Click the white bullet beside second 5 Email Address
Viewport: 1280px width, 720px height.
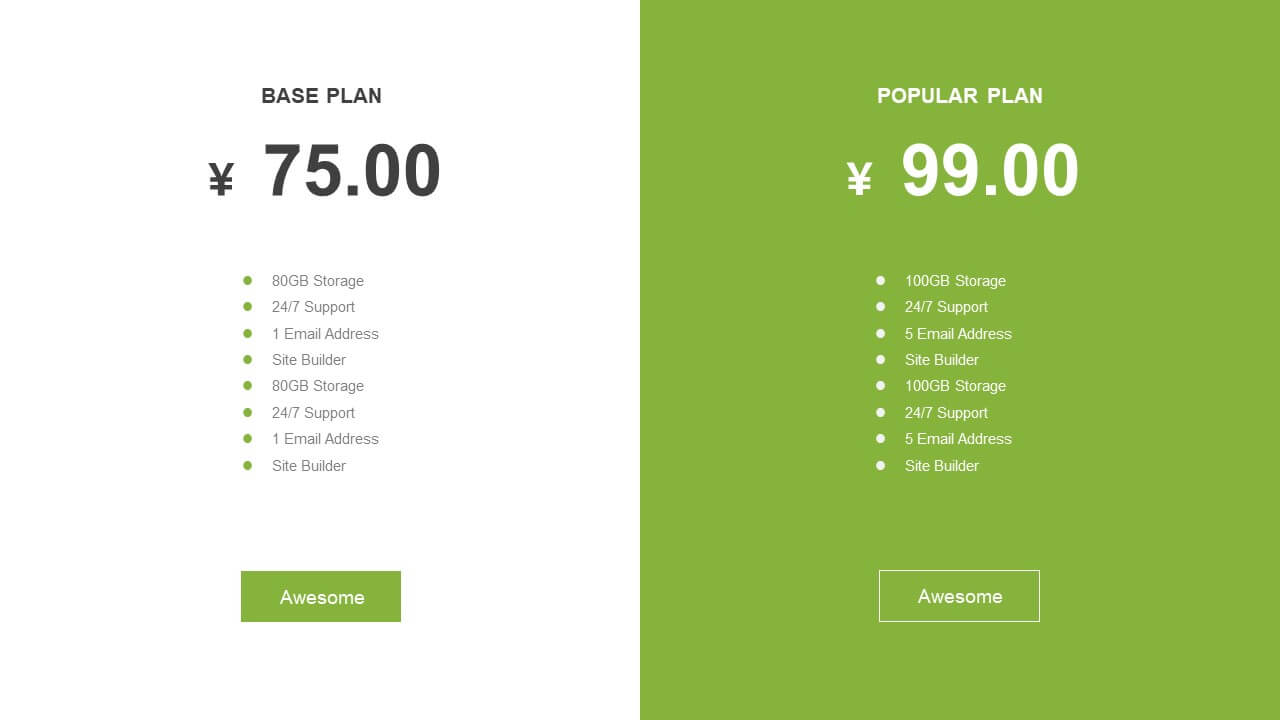click(881, 438)
